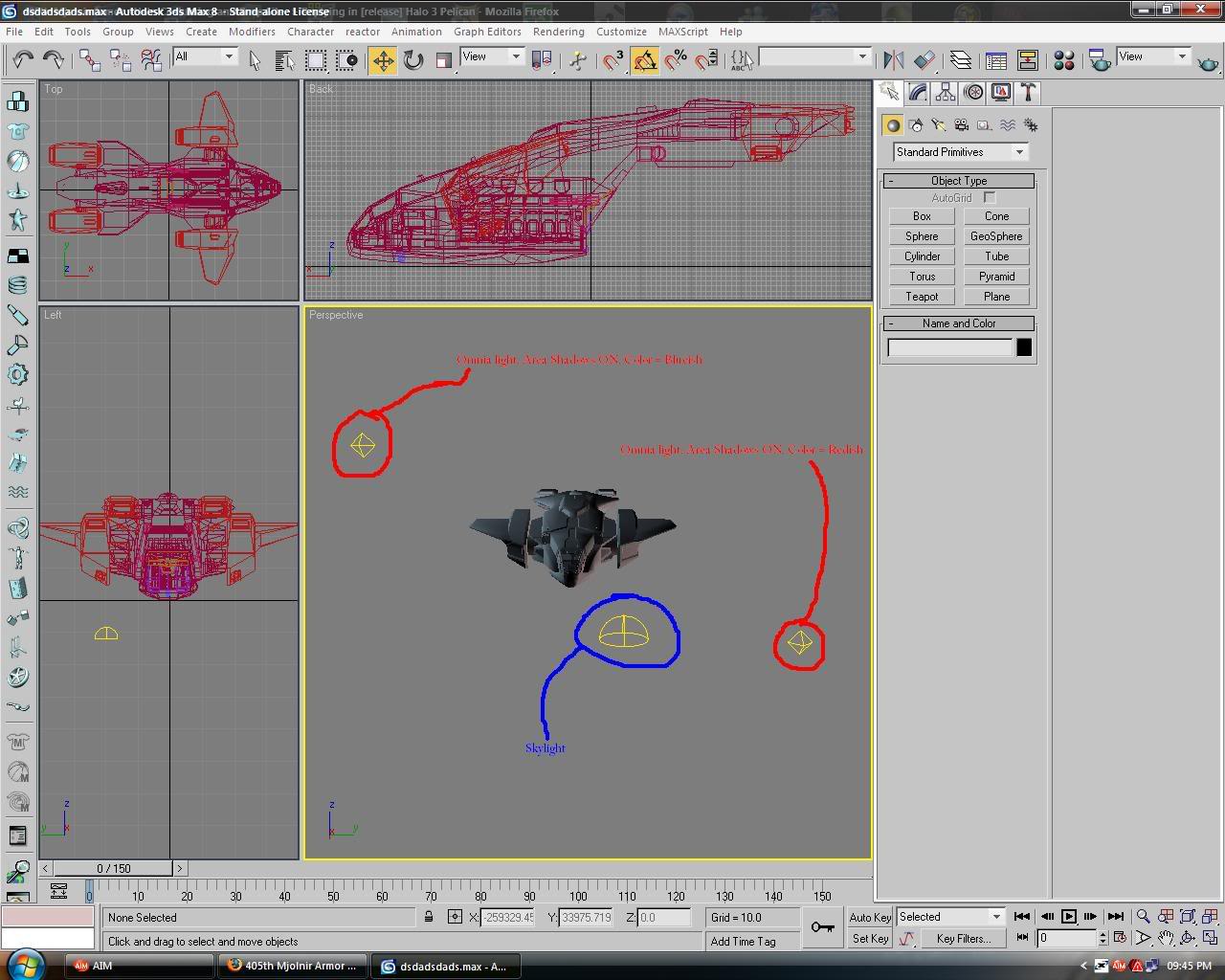
Task: Open the Graph Editors menu
Action: point(487,32)
